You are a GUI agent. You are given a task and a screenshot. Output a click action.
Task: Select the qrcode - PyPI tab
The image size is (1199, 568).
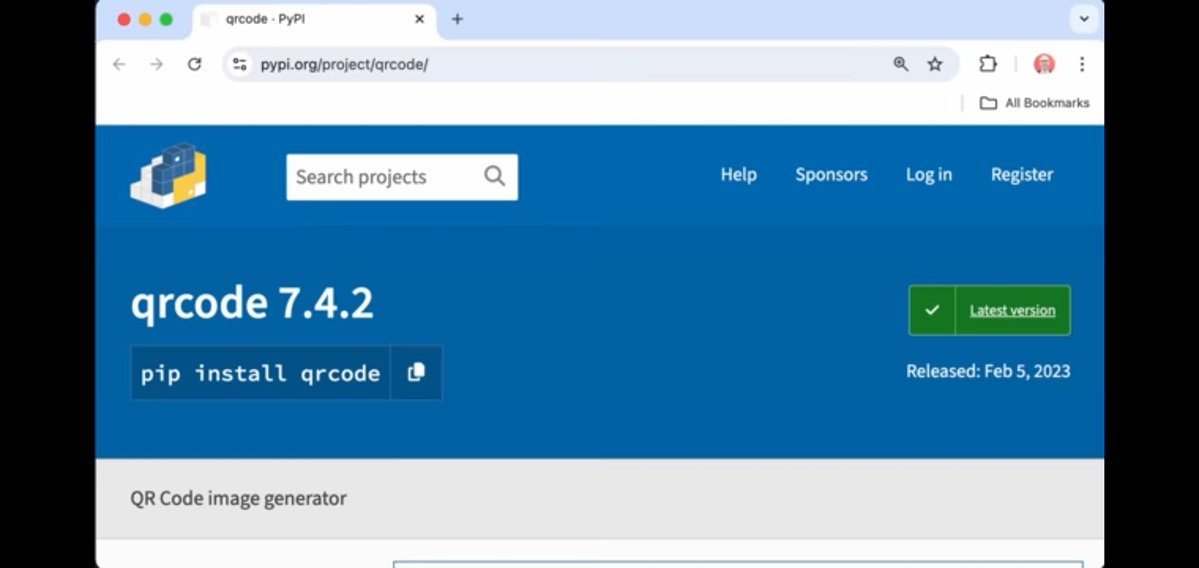(x=314, y=20)
